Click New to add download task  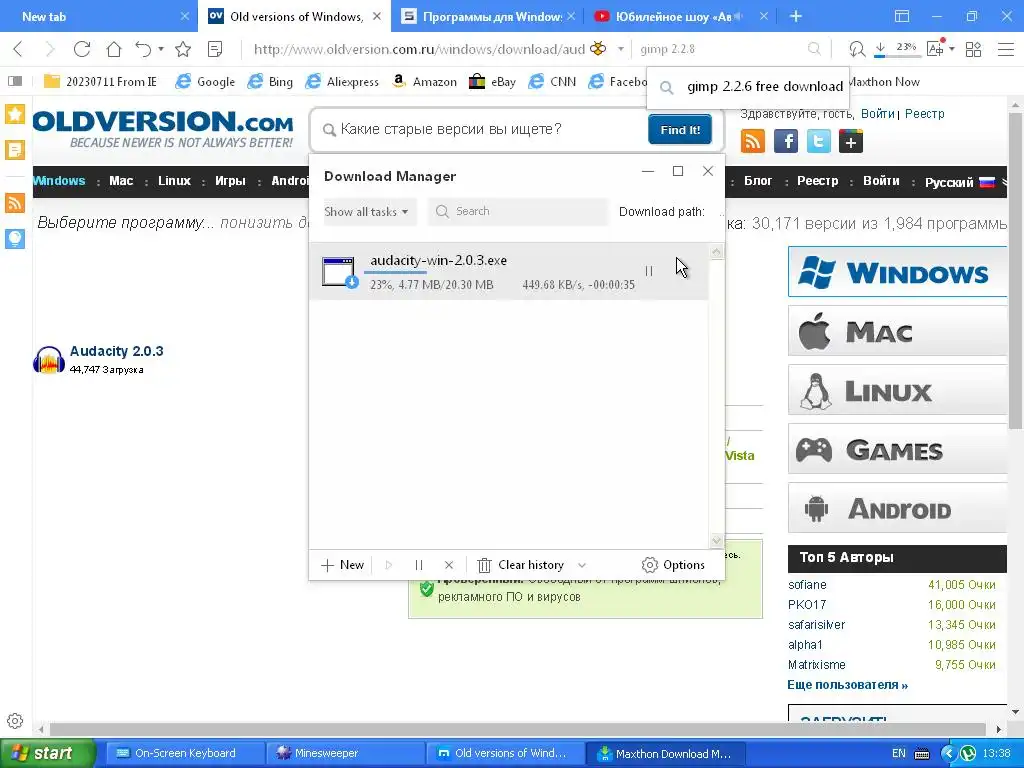click(343, 566)
